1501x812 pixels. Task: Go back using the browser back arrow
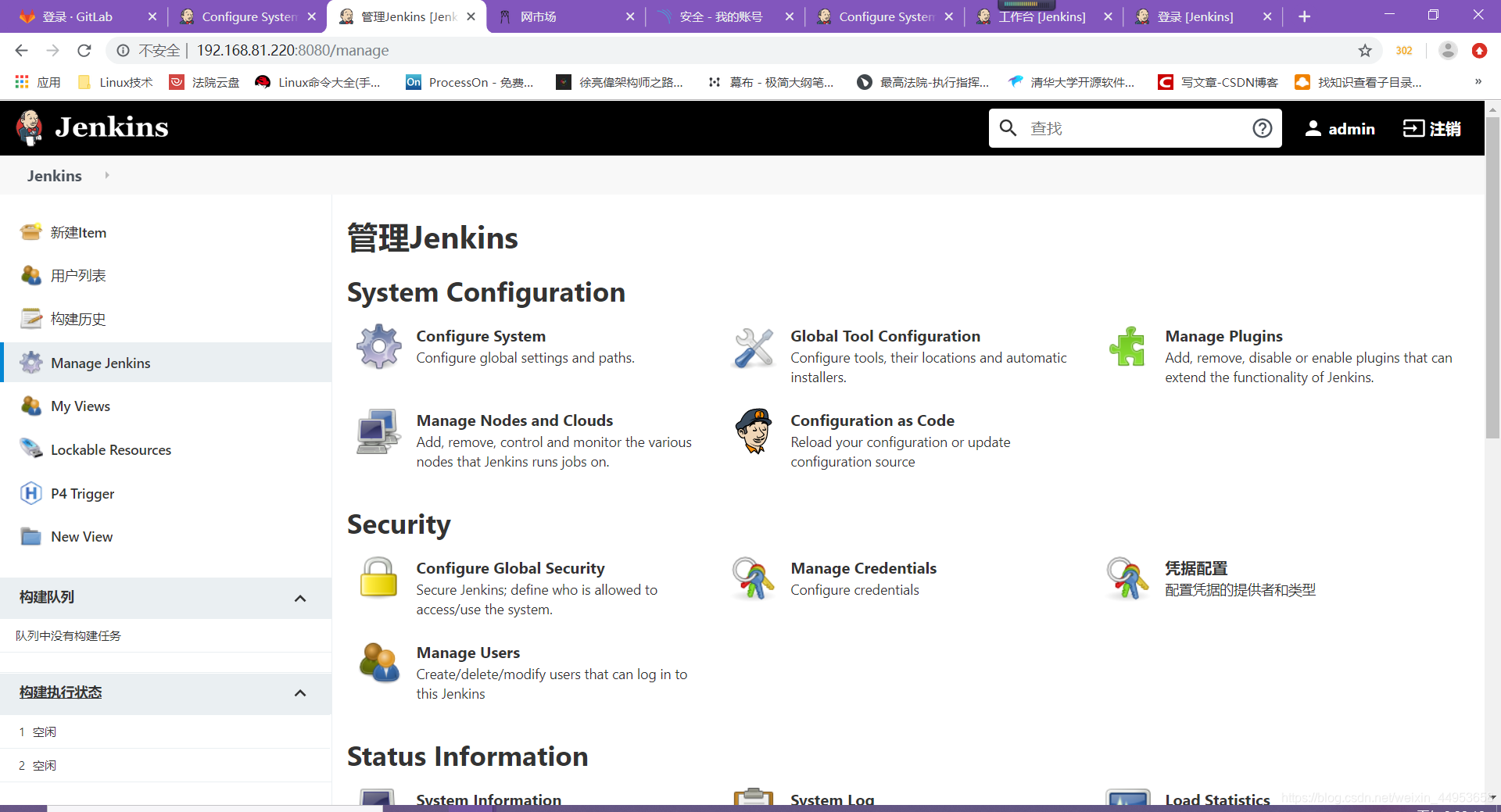click(21, 51)
